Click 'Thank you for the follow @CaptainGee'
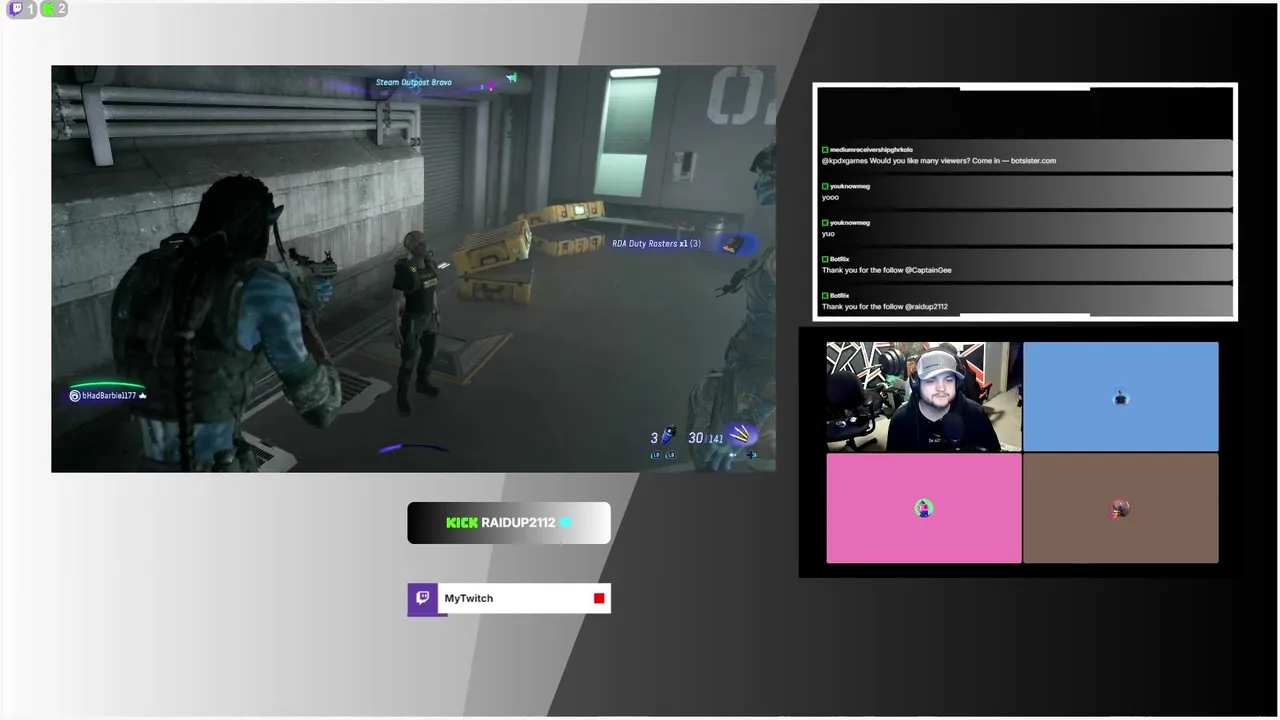This screenshot has height=720, width=1280. click(x=887, y=270)
